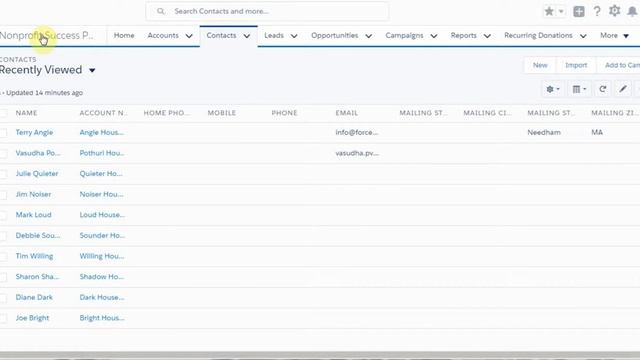640x360 pixels.
Task: Select the Diane Dark row checkbox
Action: click(3, 298)
